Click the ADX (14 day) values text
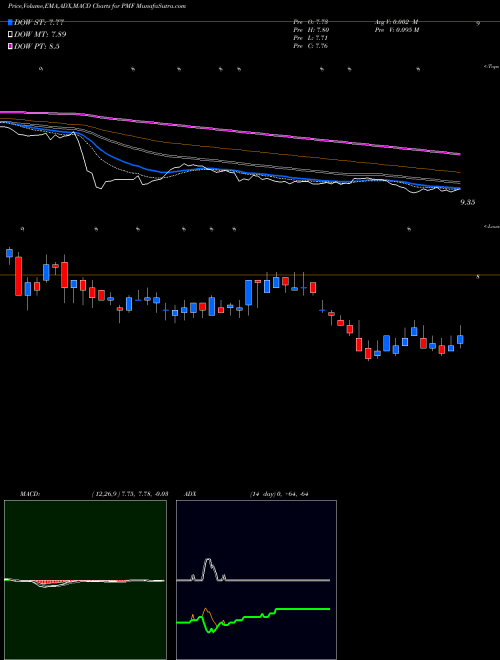The width and height of the screenshot is (500, 660). [279, 494]
